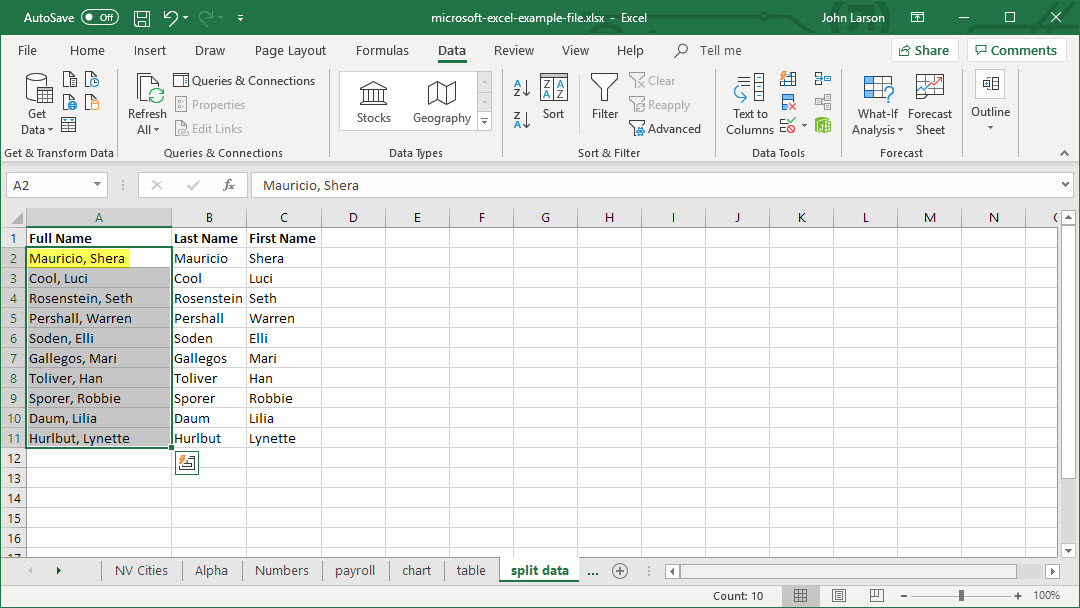
Task: Adjust the zoom slider in status bar
Action: 961,596
